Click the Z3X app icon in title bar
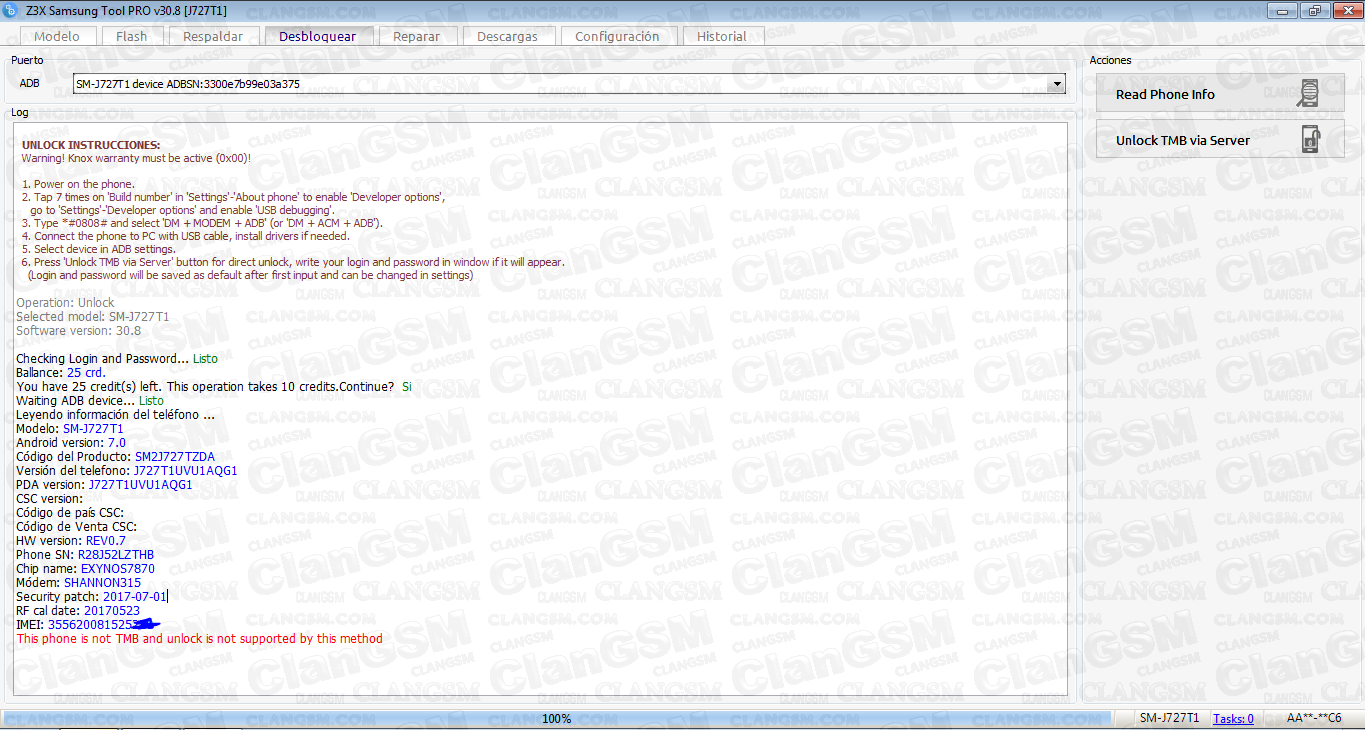This screenshot has height=730, width=1365. 13,10
